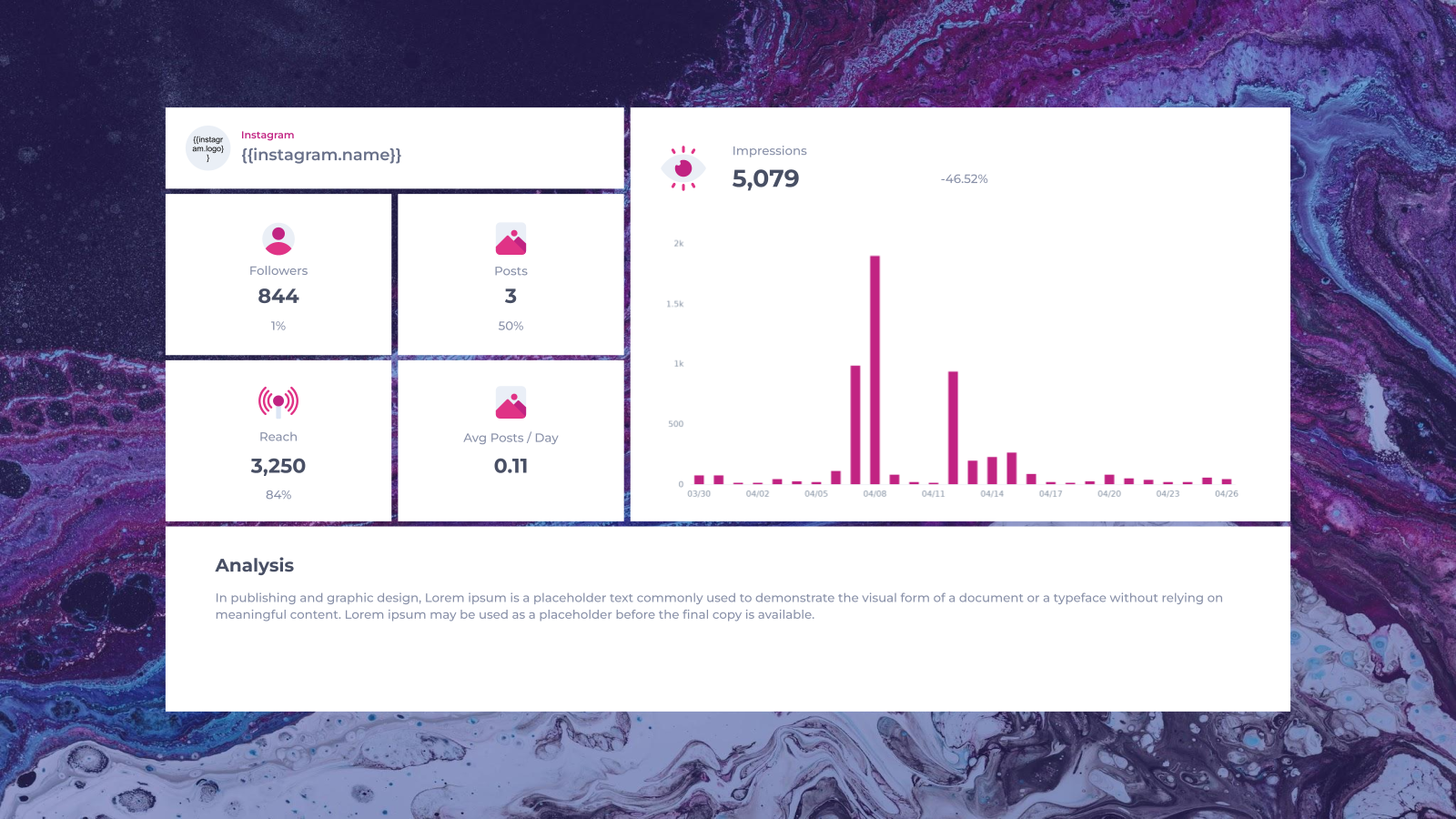Click the Impressions total 5,079
Viewport: 1456px width, 819px height.
765,178
